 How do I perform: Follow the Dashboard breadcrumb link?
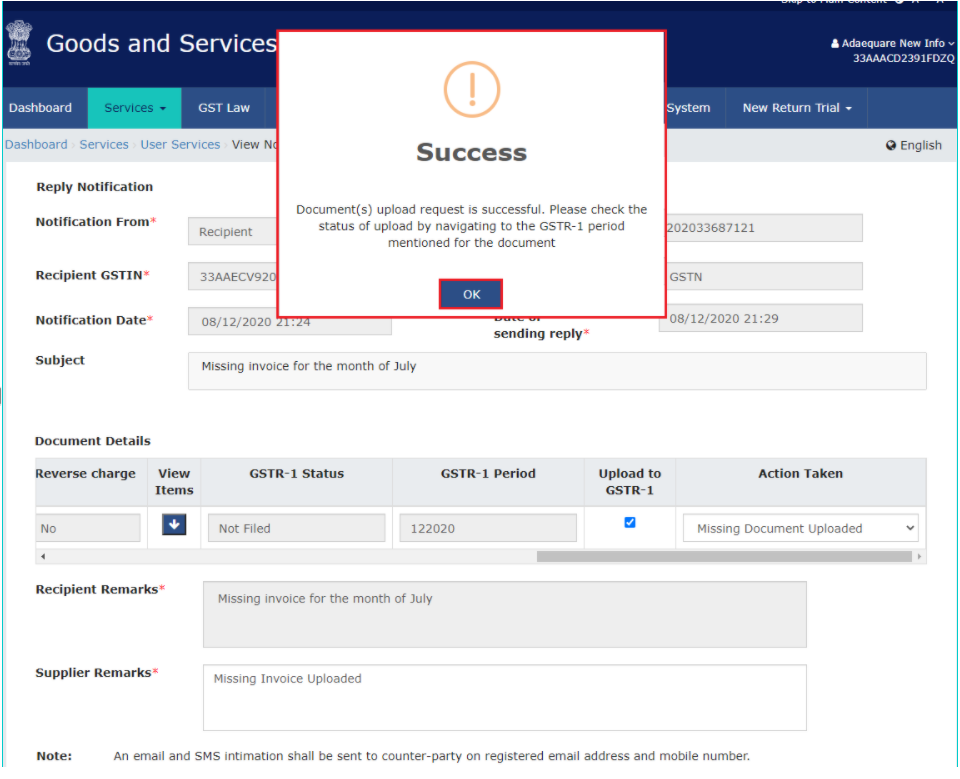point(36,145)
